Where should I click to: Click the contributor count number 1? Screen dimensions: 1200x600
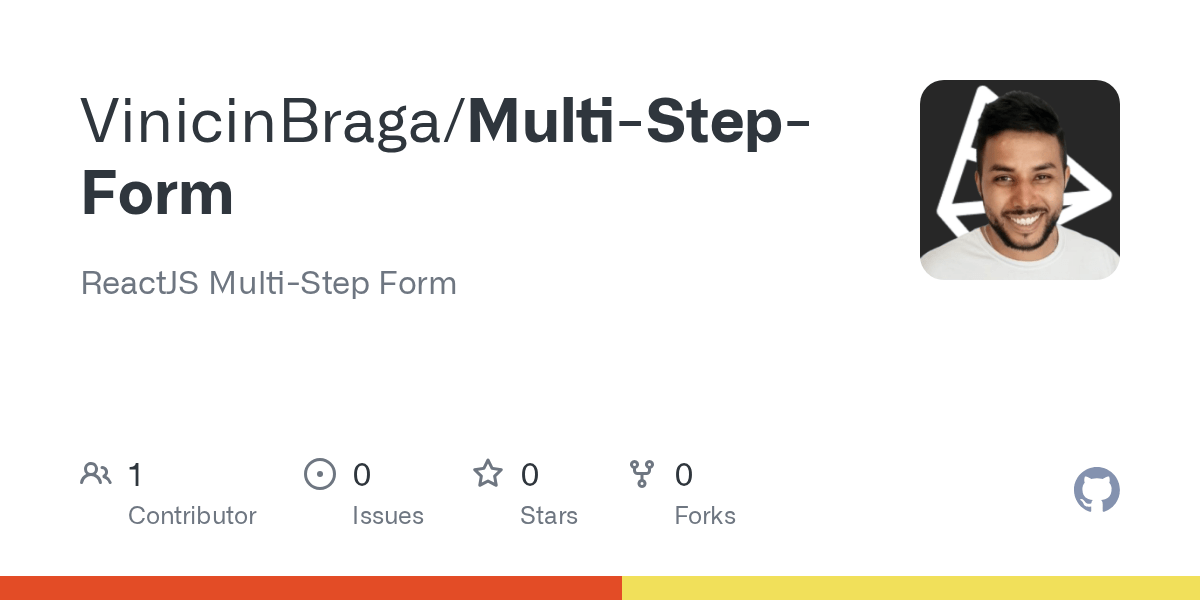pos(135,475)
